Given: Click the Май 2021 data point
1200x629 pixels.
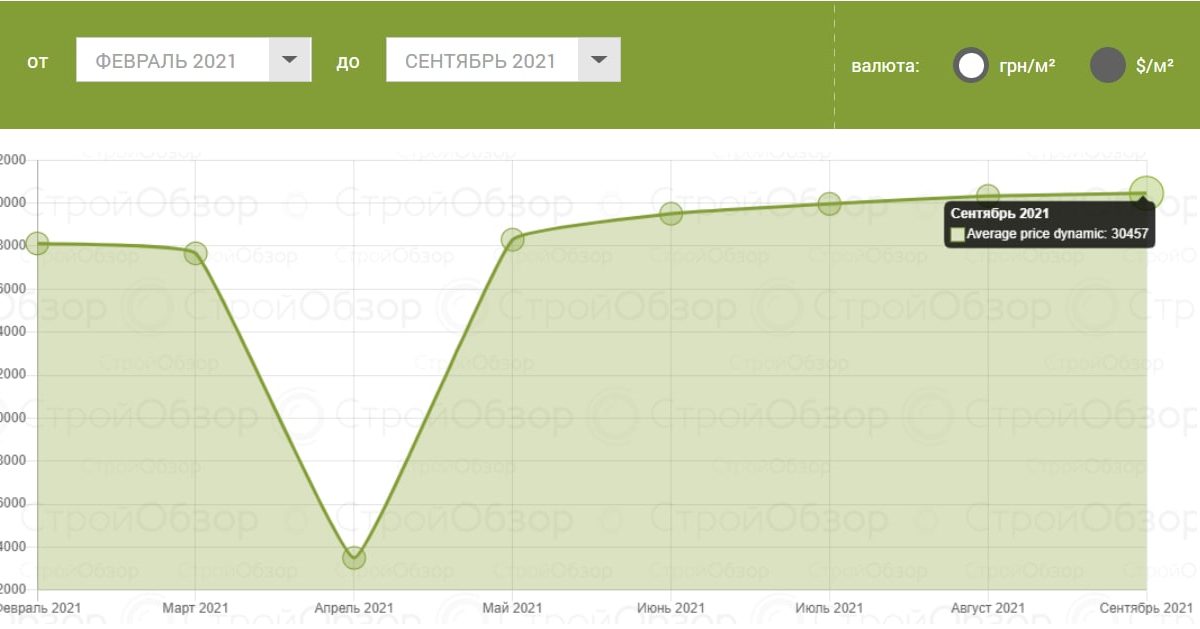Looking at the screenshot, I should click(x=512, y=239).
